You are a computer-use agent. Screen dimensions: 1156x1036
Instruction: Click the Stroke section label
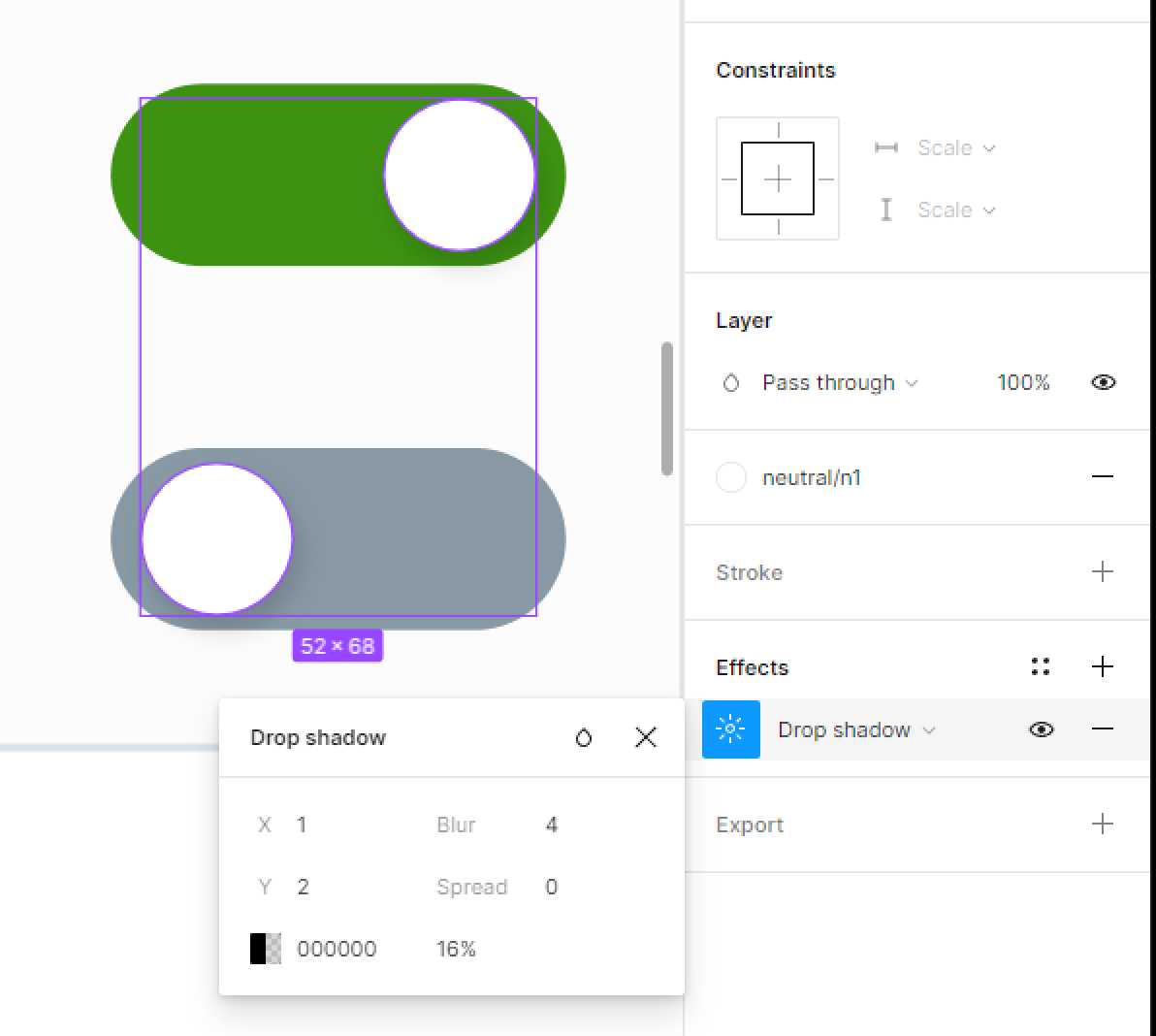[x=749, y=572]
